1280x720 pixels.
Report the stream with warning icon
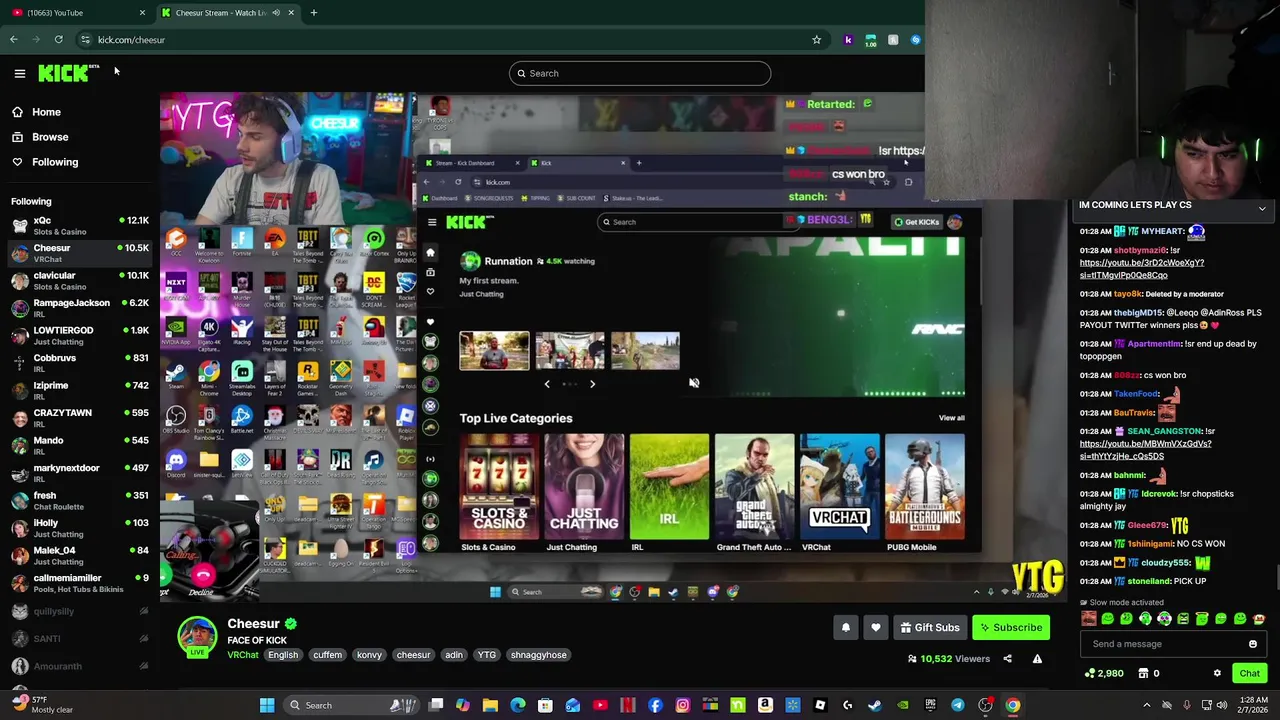click(x=1037, y=659)
